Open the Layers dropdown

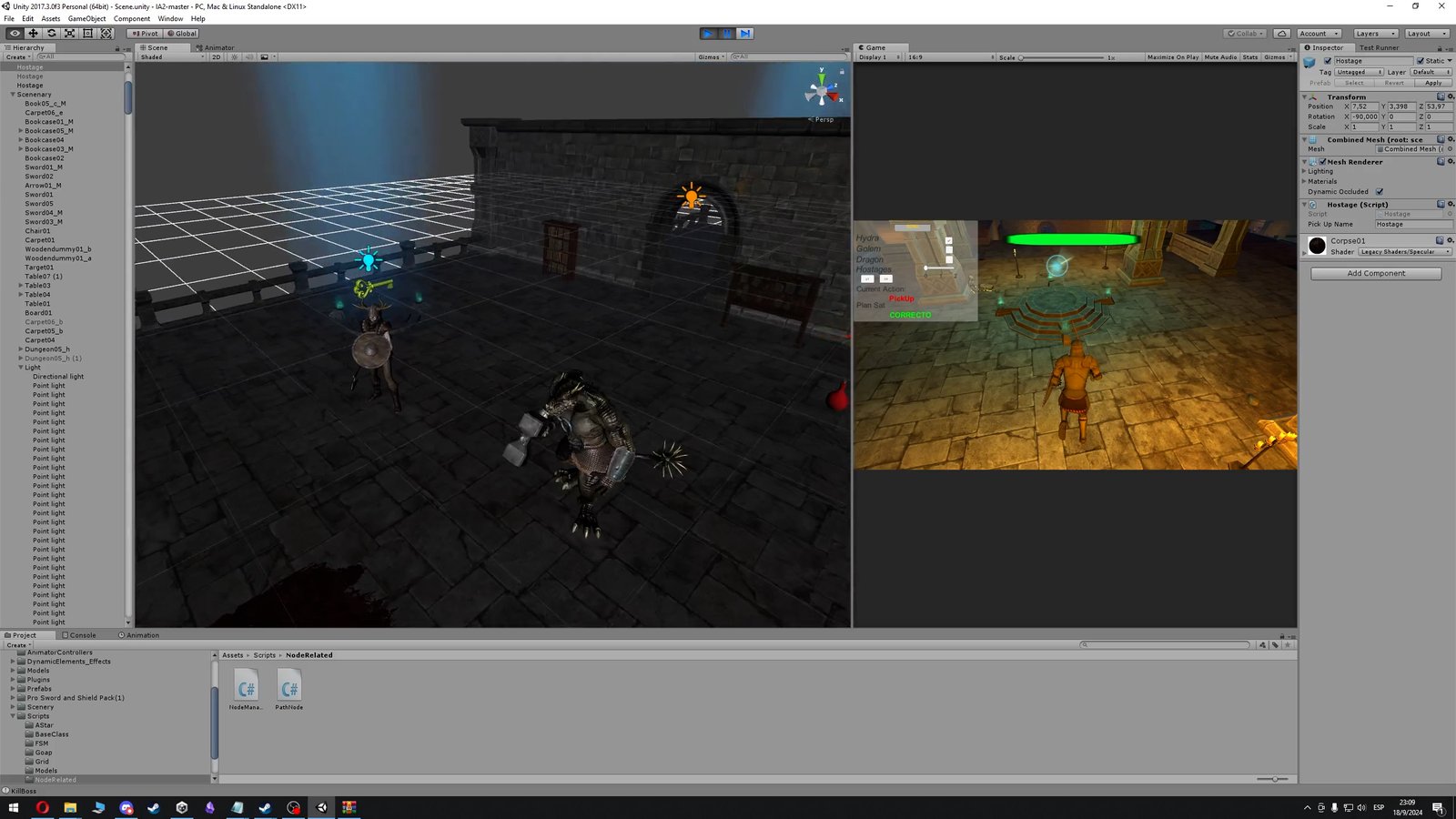coord(1375,34)
